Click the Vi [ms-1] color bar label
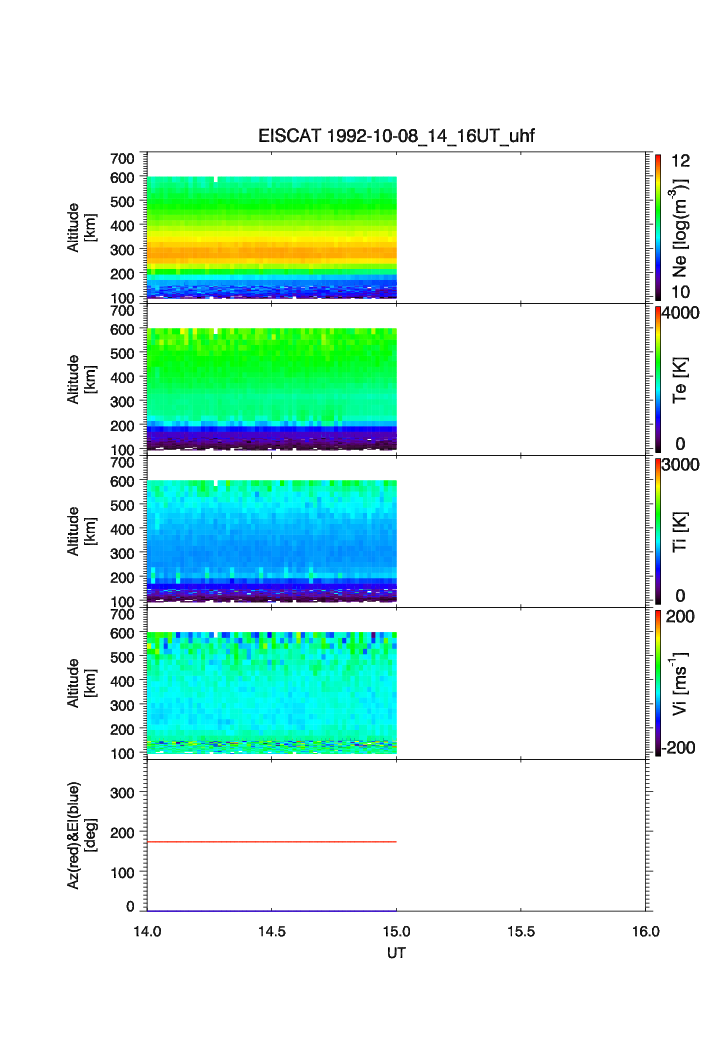 click(679, 683)
